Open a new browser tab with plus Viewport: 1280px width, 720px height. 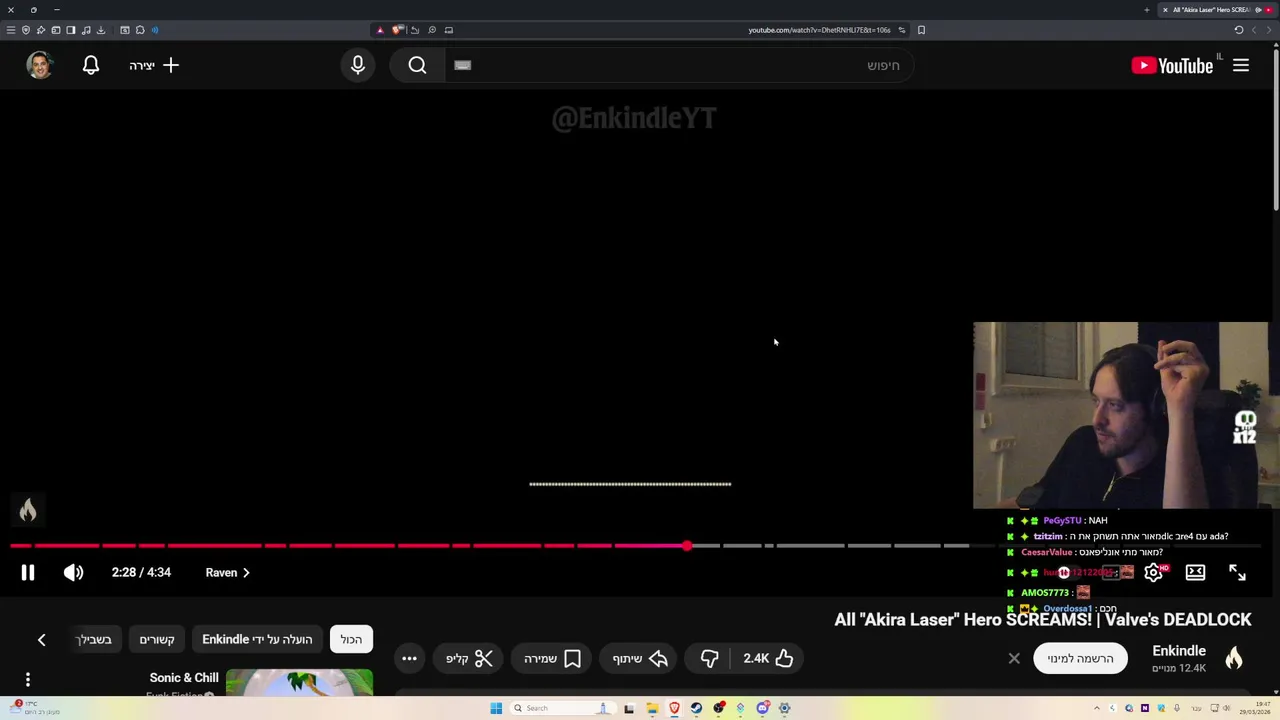click(1147, 10)
